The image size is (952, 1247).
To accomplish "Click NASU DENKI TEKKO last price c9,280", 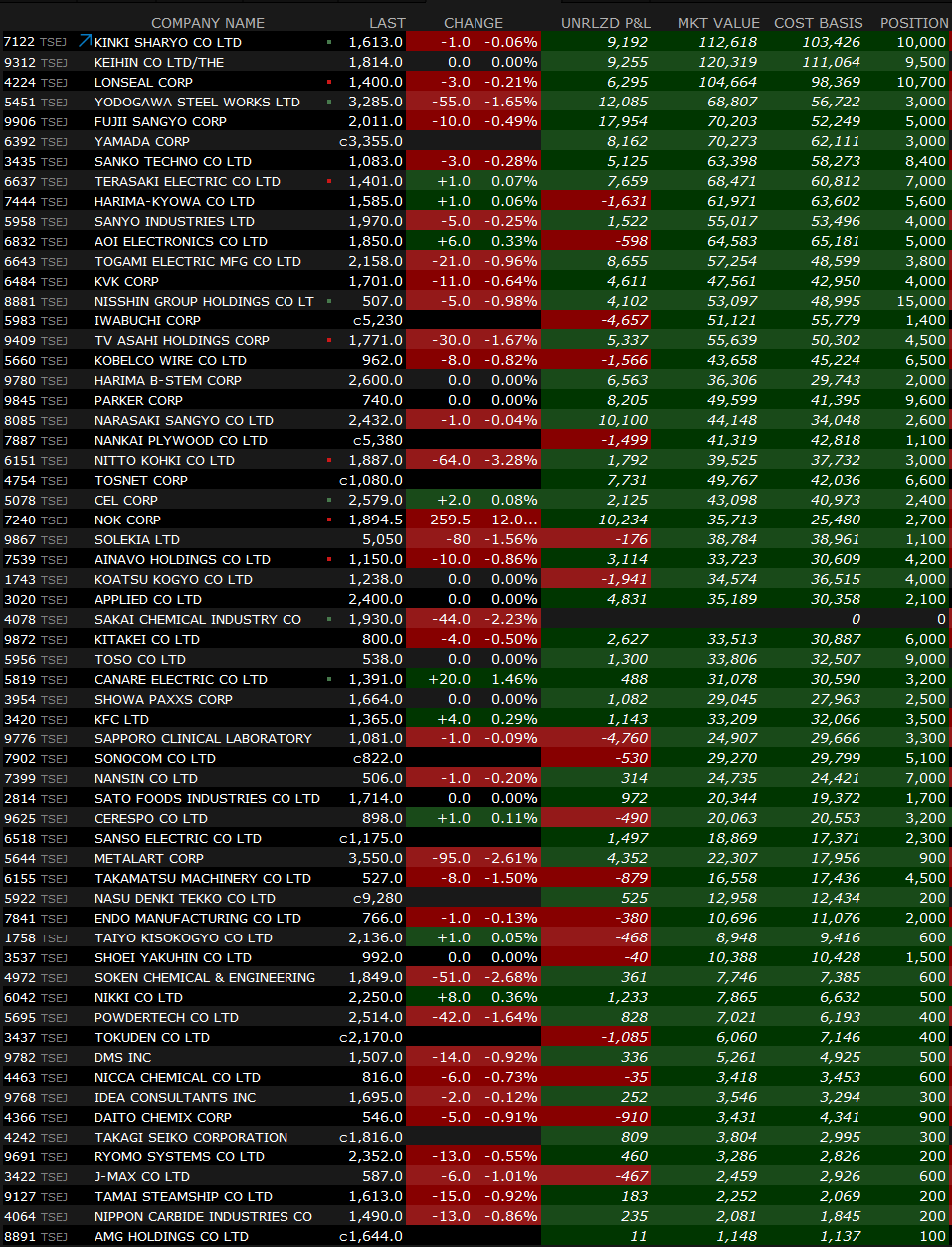I will coord(378,898).
